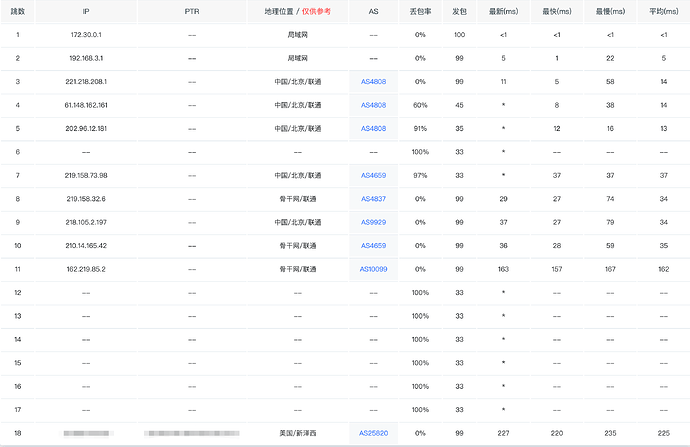
Task: Click the 最快(ms) column header
Action: point(557,11)
